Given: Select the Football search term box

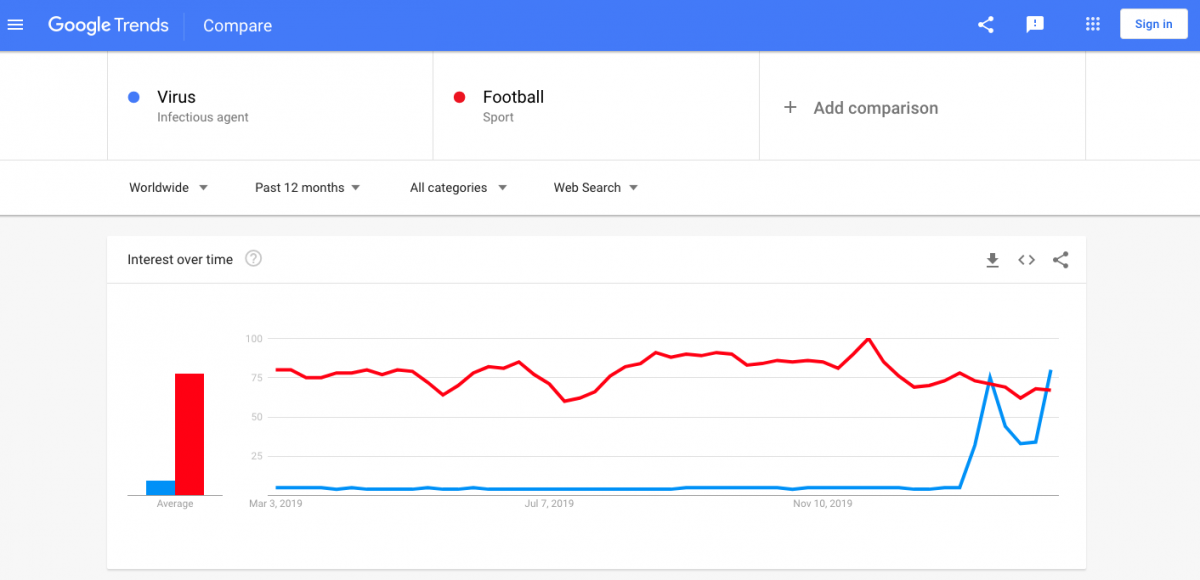Looking at the screenshot, I should [596, 106].
